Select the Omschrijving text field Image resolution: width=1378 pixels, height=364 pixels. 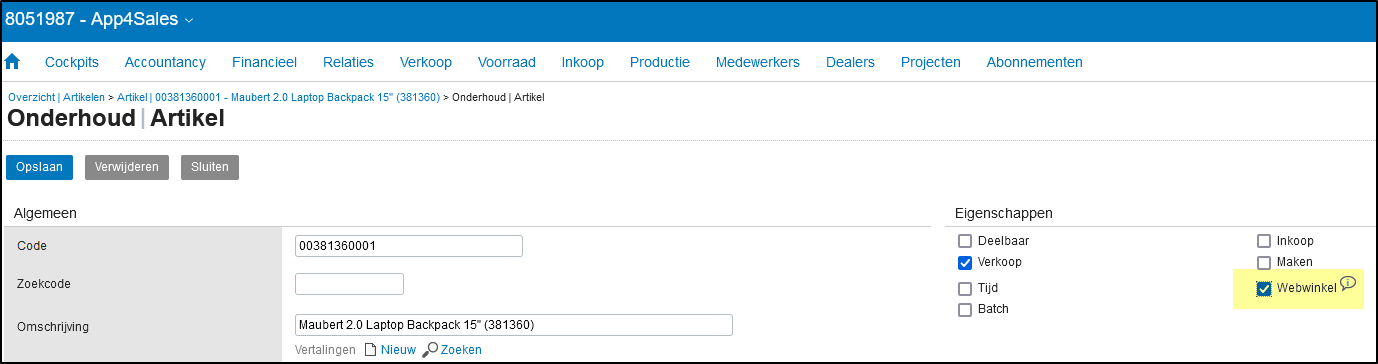tap(514, 325)
